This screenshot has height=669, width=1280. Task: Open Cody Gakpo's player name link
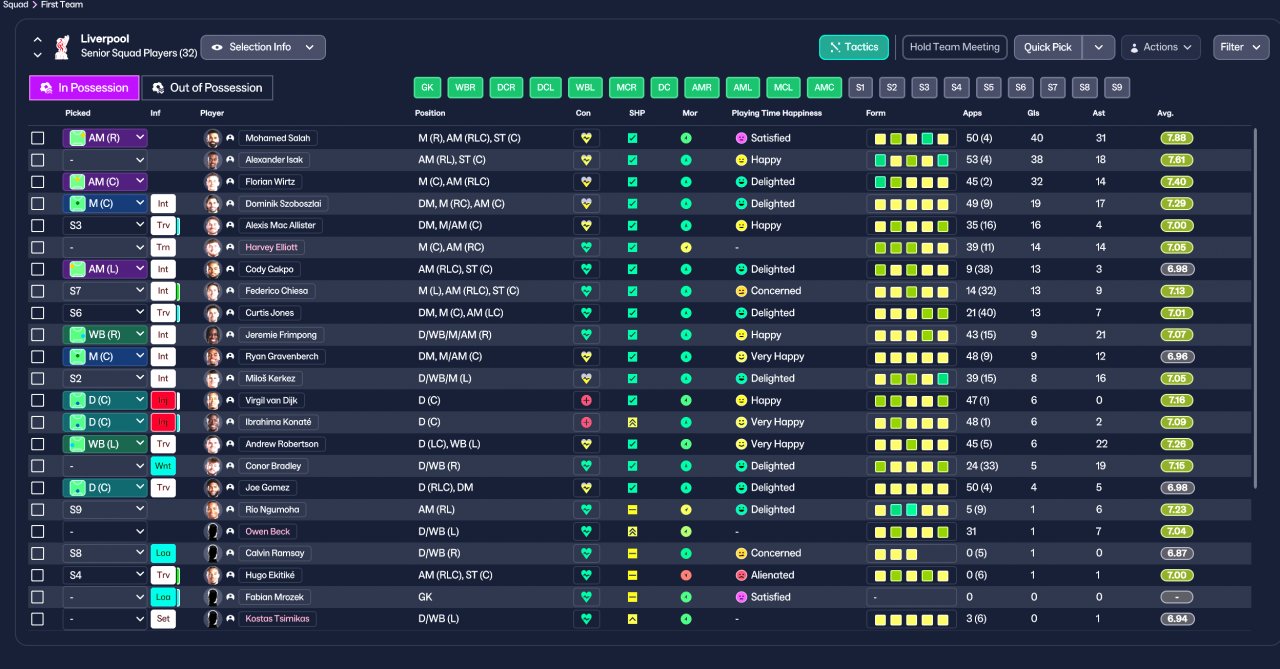click(x=270, y=269)
